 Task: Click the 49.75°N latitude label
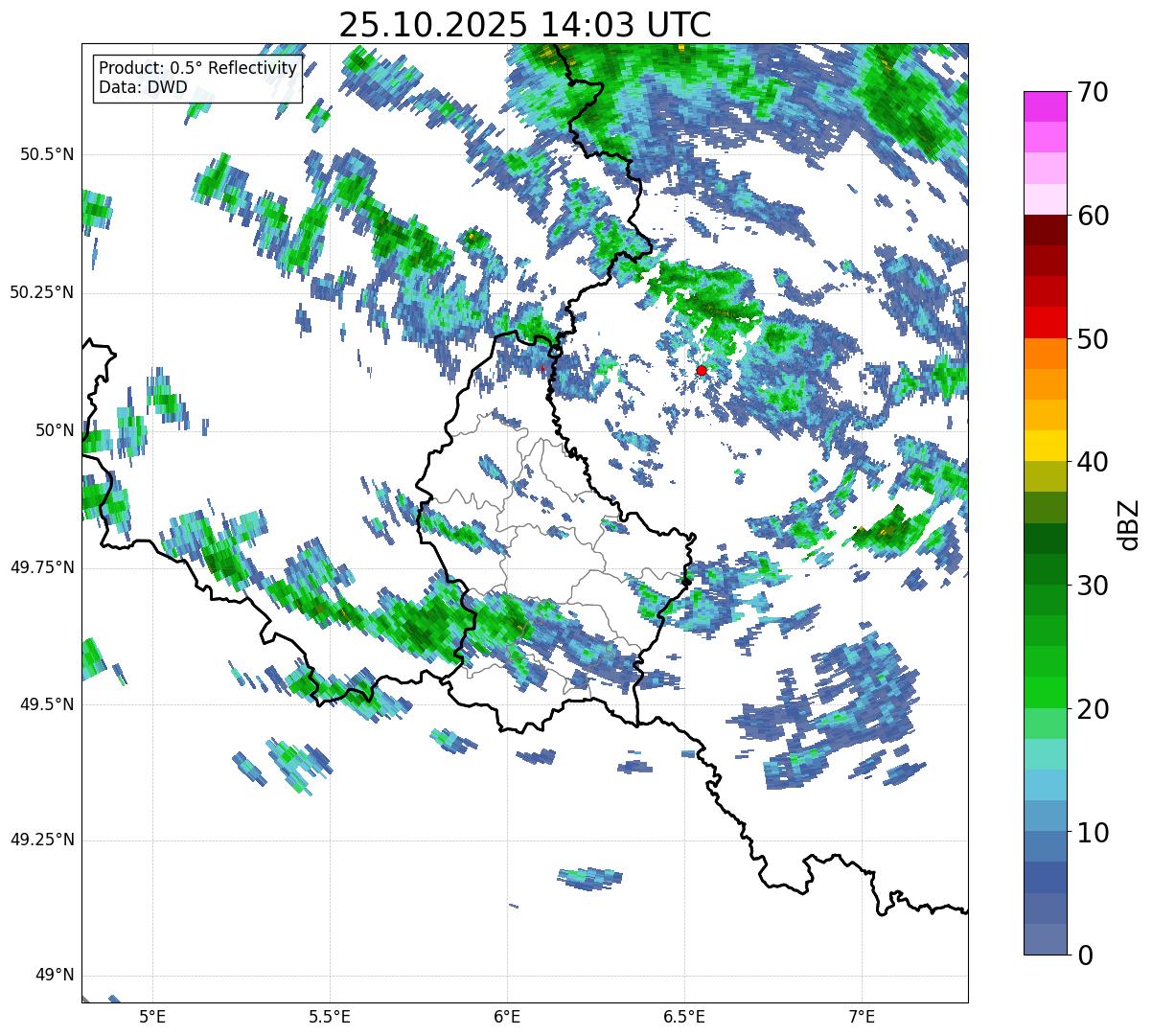click(x=42, y=567)
